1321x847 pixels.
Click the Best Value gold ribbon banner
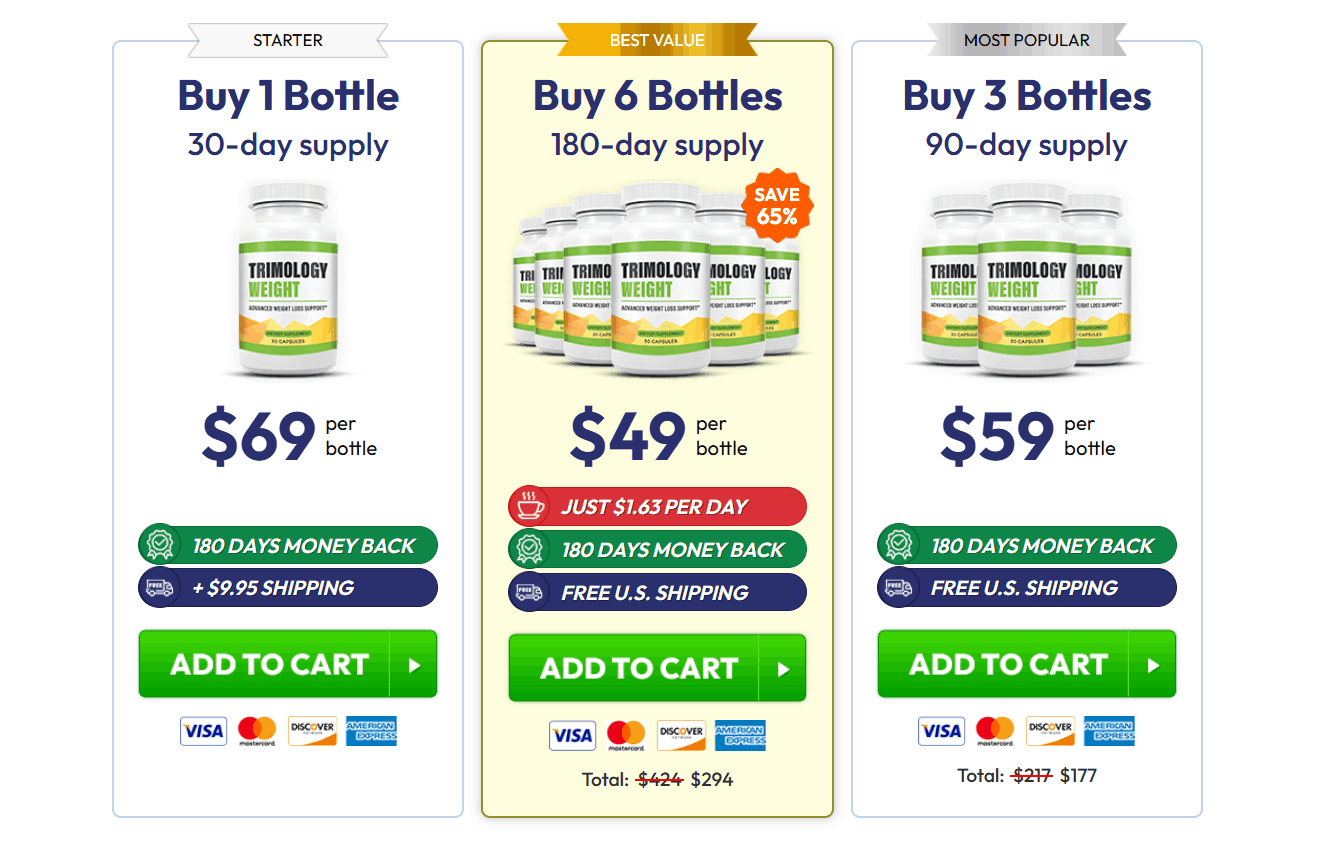(x=657, y=40)
